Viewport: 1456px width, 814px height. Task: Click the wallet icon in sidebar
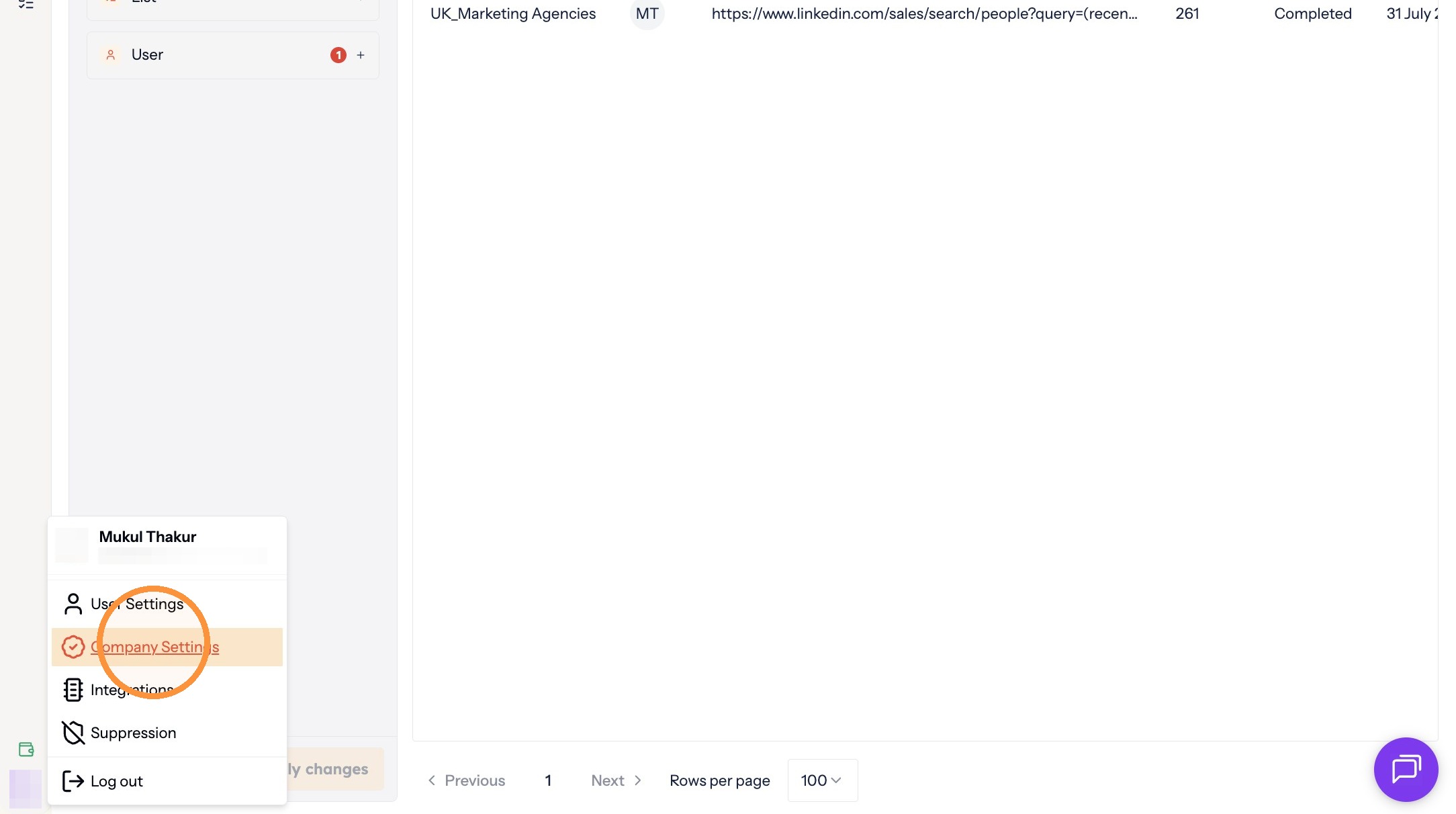(x=26, y=750)
